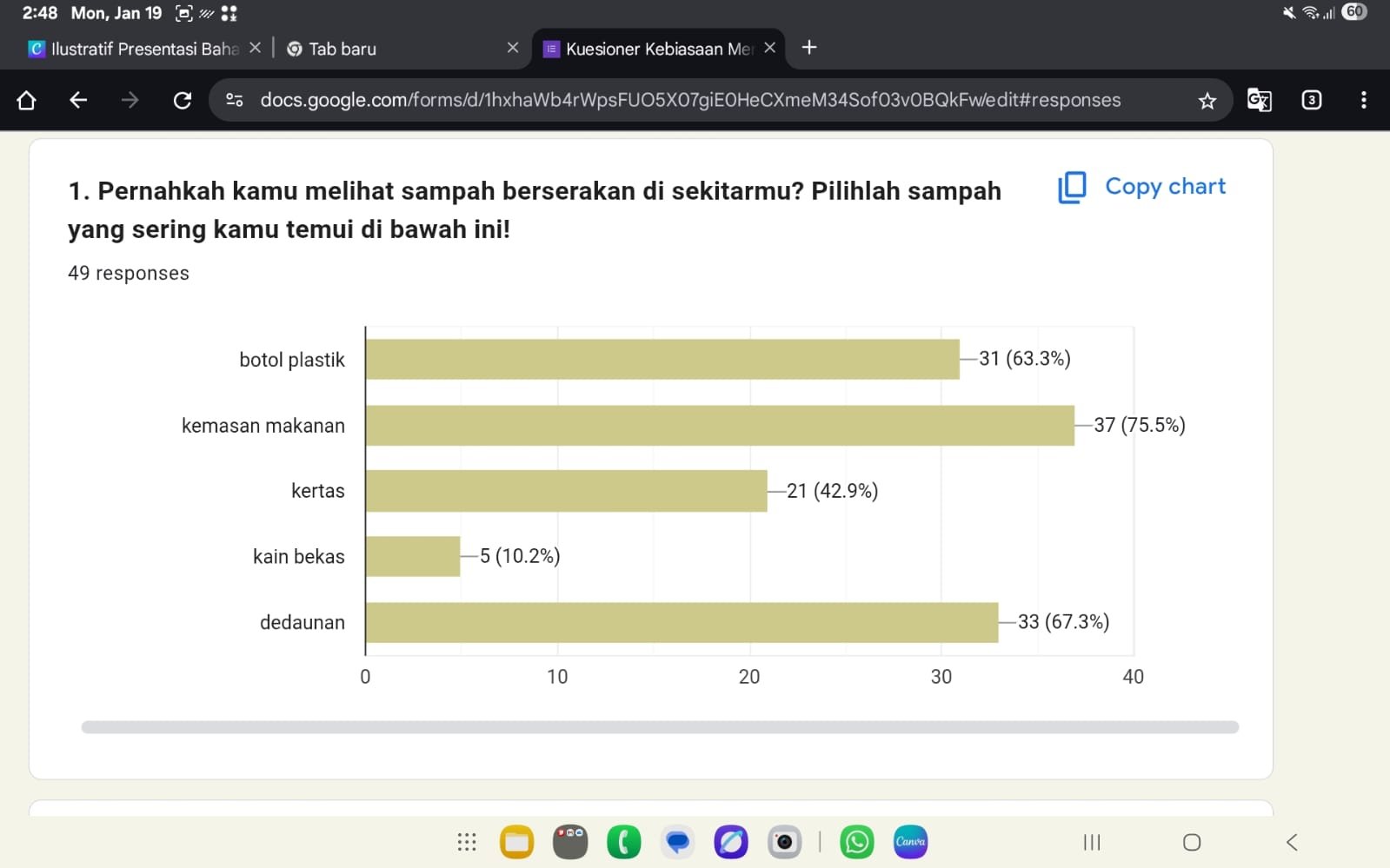Open a new browser tab
This screenshot has height=868, width=1390.
click(x=809, y=48)
